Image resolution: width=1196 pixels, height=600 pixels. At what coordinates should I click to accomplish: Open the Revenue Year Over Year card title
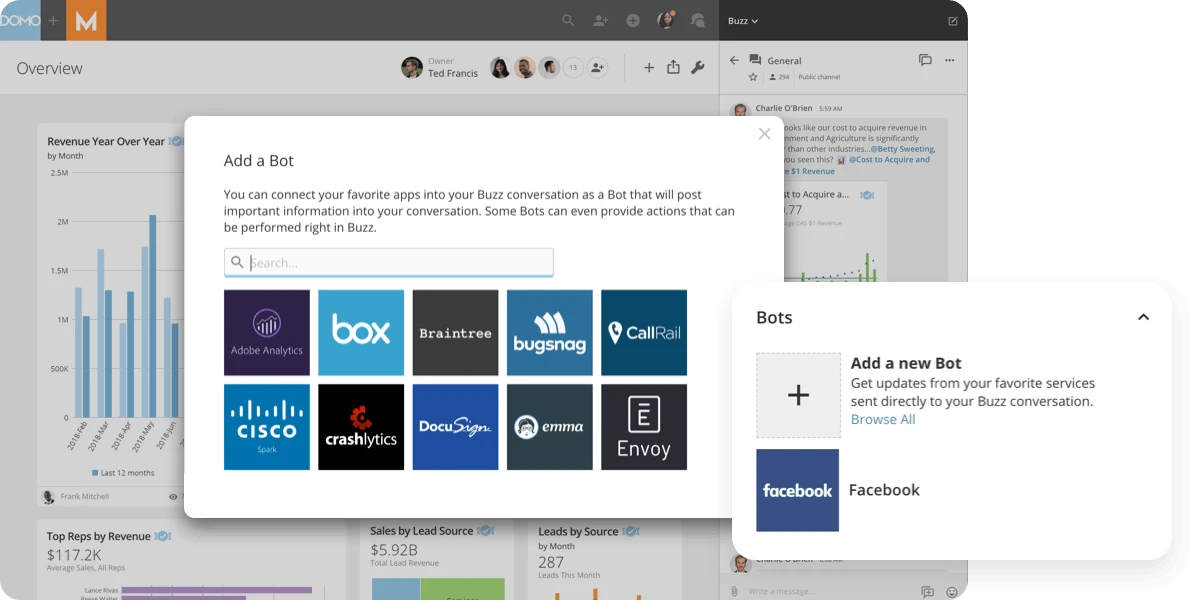pyautogui.click(x=106, y=141)
